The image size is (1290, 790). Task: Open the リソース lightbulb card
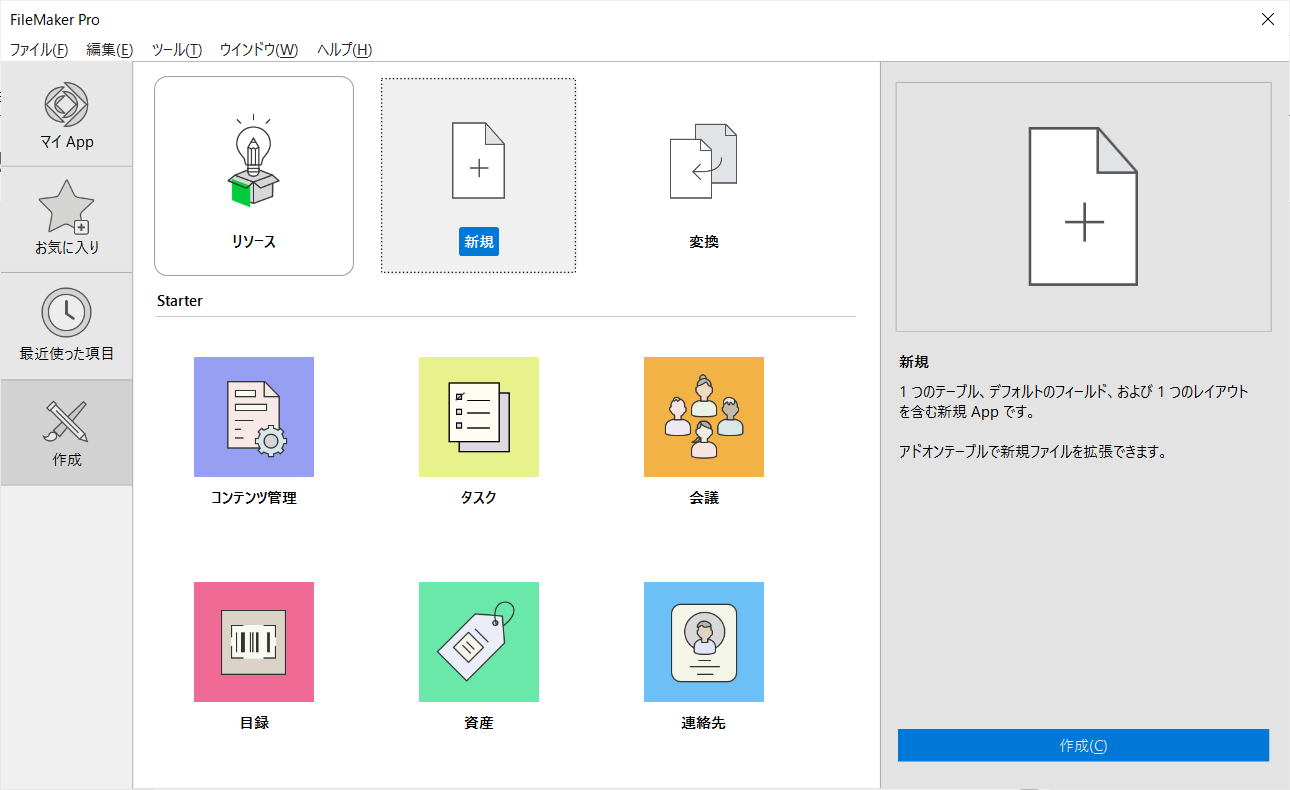pyautogui.click(x=254, y=175)
